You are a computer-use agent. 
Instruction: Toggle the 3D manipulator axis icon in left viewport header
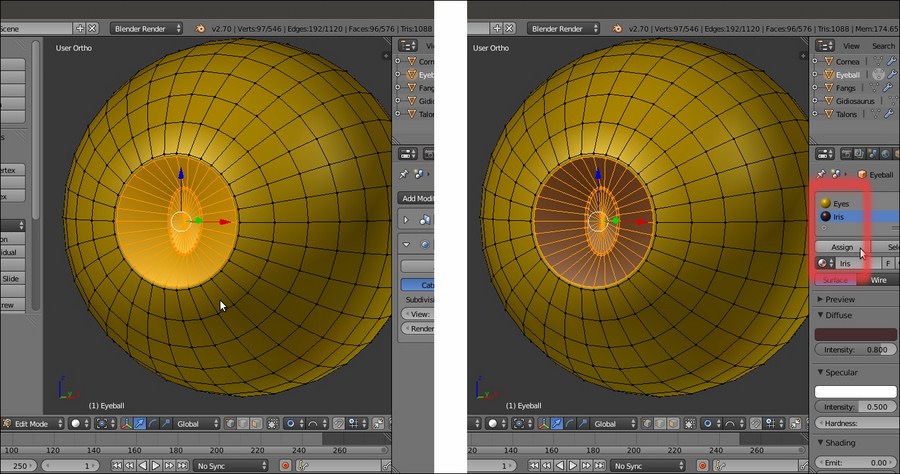click(x=127, y=424)
